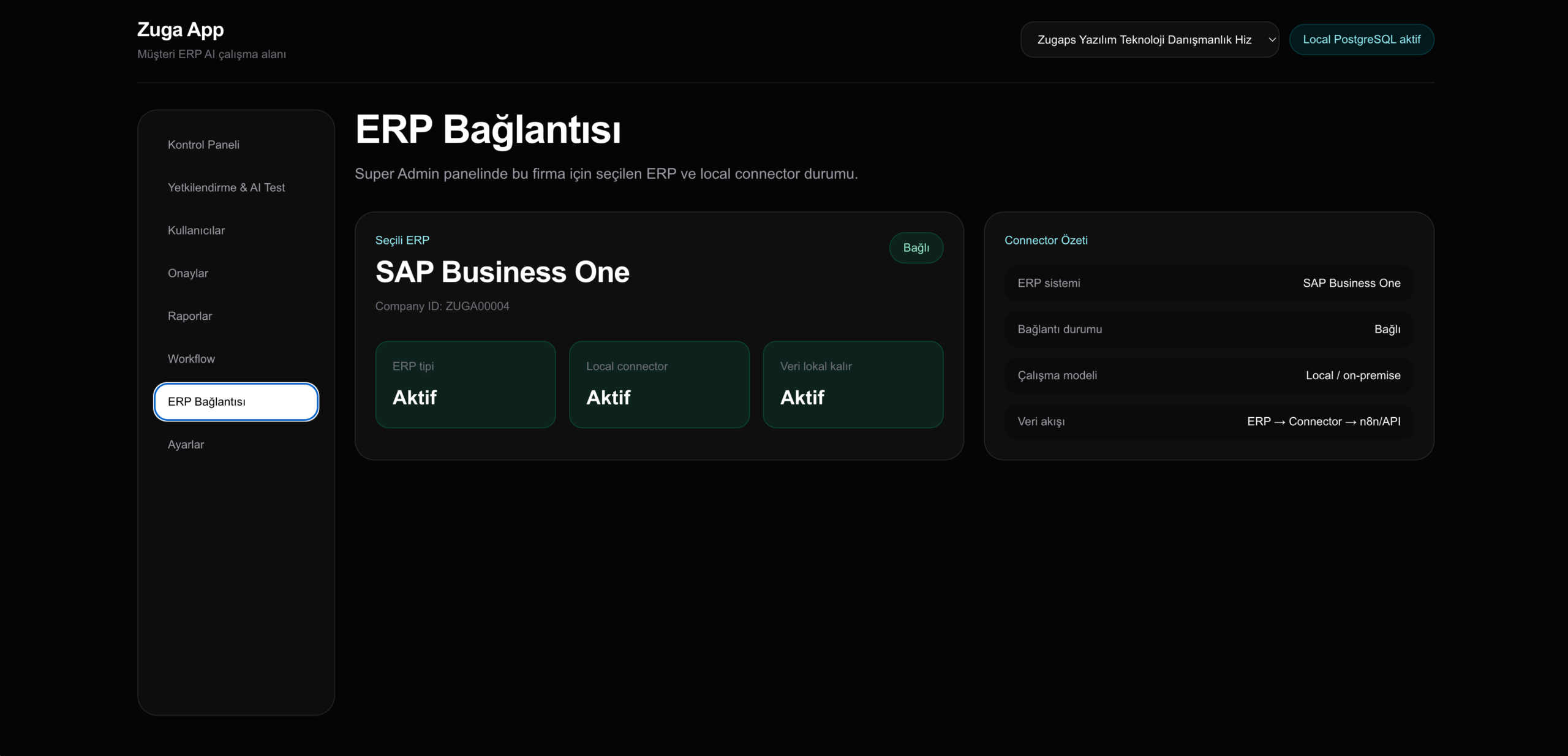The image size is (1568, 756).
Task: Click the Veri lokal kalır card
Action: pyautogui.click(x=853, y=385)
